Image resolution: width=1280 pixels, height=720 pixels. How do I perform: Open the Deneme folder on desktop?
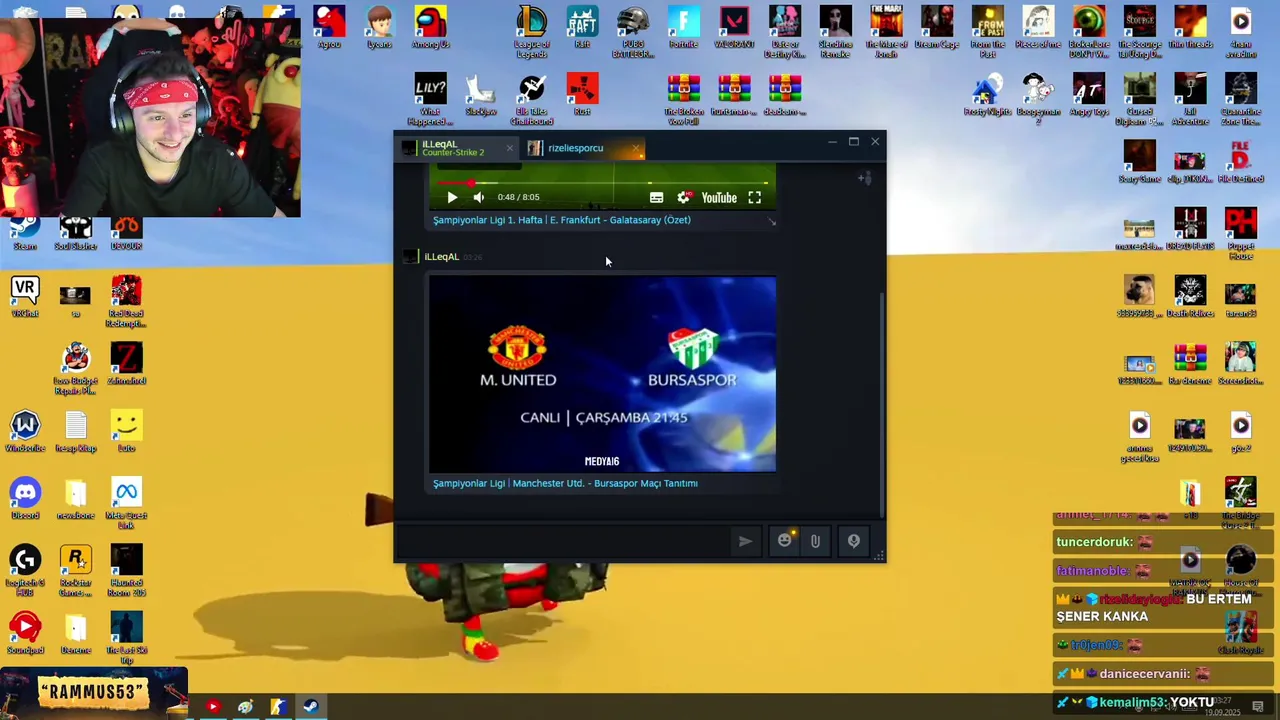point(76,633)
